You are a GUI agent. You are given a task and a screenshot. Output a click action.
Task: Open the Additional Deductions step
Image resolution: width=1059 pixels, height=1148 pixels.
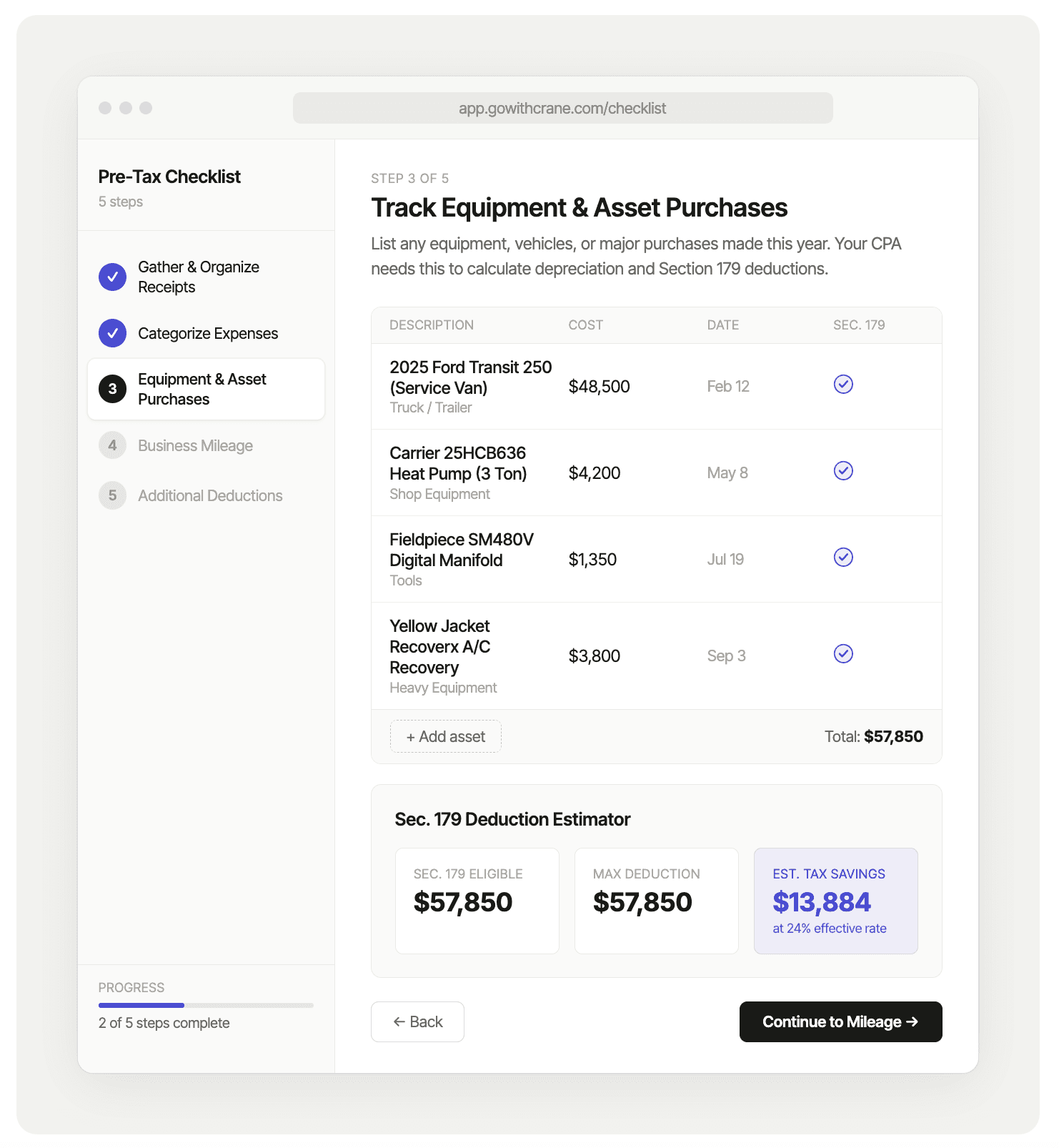pyautogui.click(x=209, y=495)
